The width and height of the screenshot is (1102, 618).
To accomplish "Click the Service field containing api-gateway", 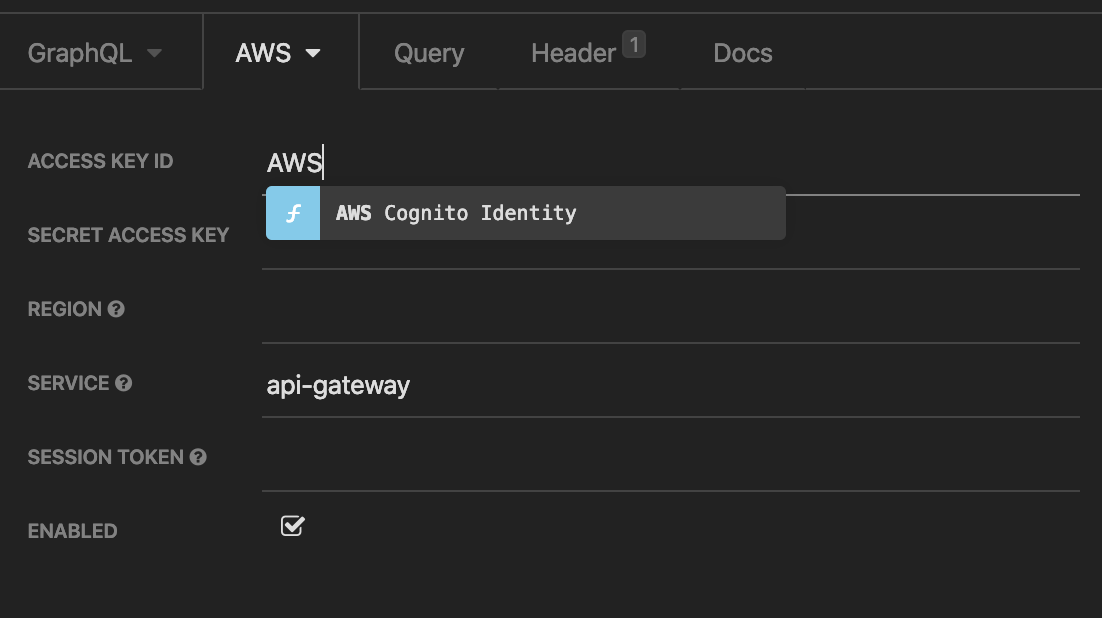I will click(670, 385).
